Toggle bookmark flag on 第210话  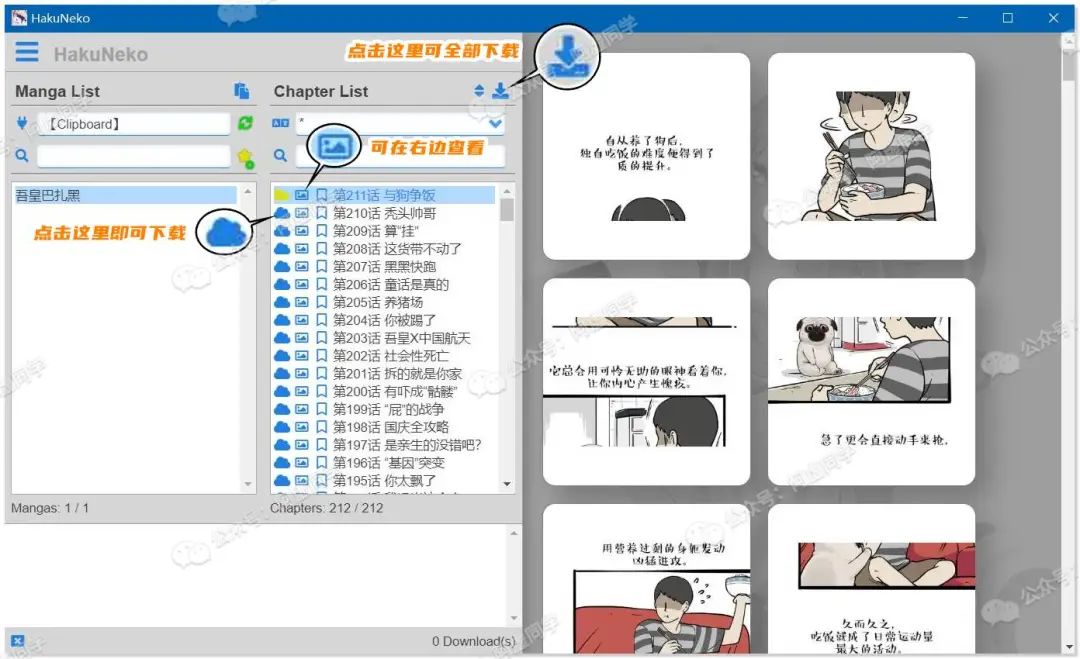(321, 213)
